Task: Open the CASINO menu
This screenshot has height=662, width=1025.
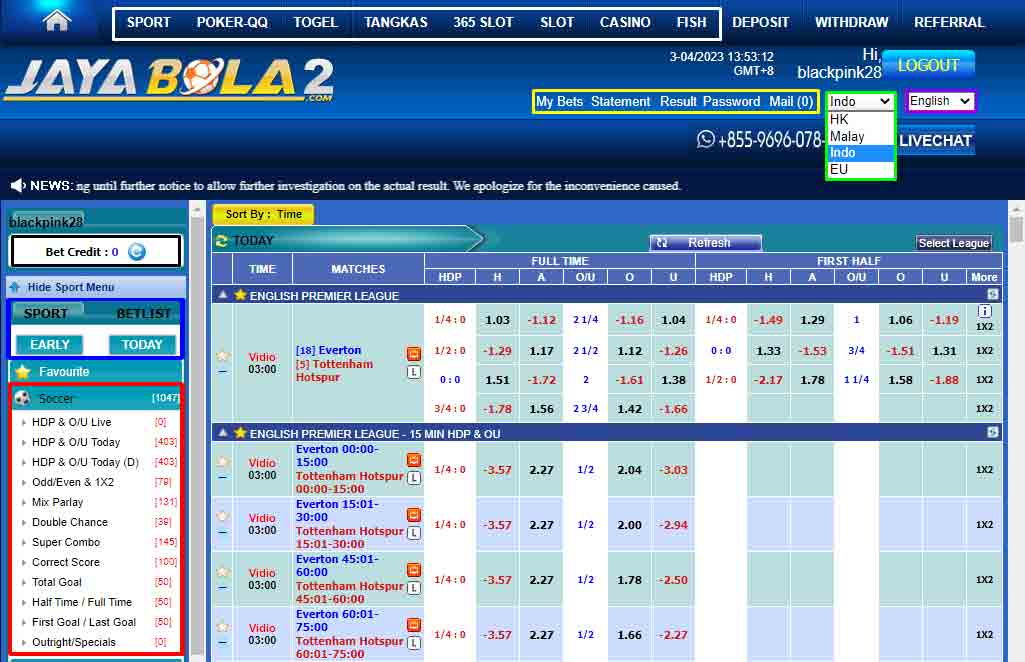Action: click(625, 22)
